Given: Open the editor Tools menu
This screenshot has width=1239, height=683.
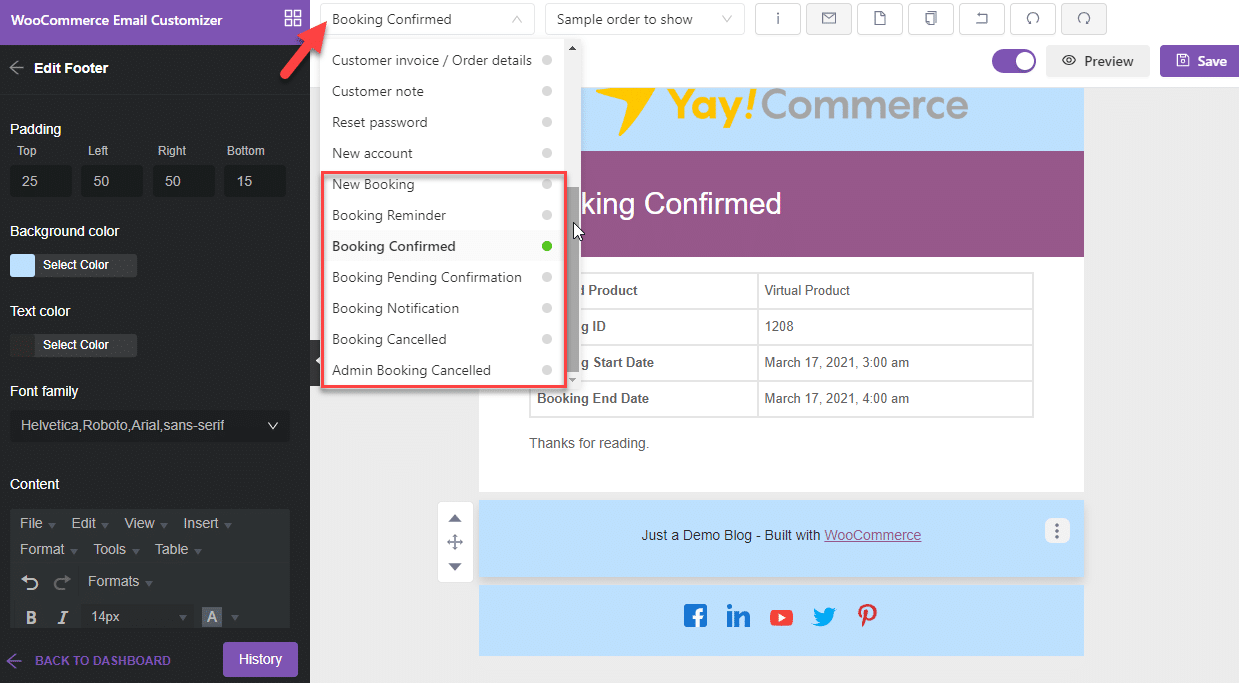Looking at the screenshot, I should (x=116, y=549).
